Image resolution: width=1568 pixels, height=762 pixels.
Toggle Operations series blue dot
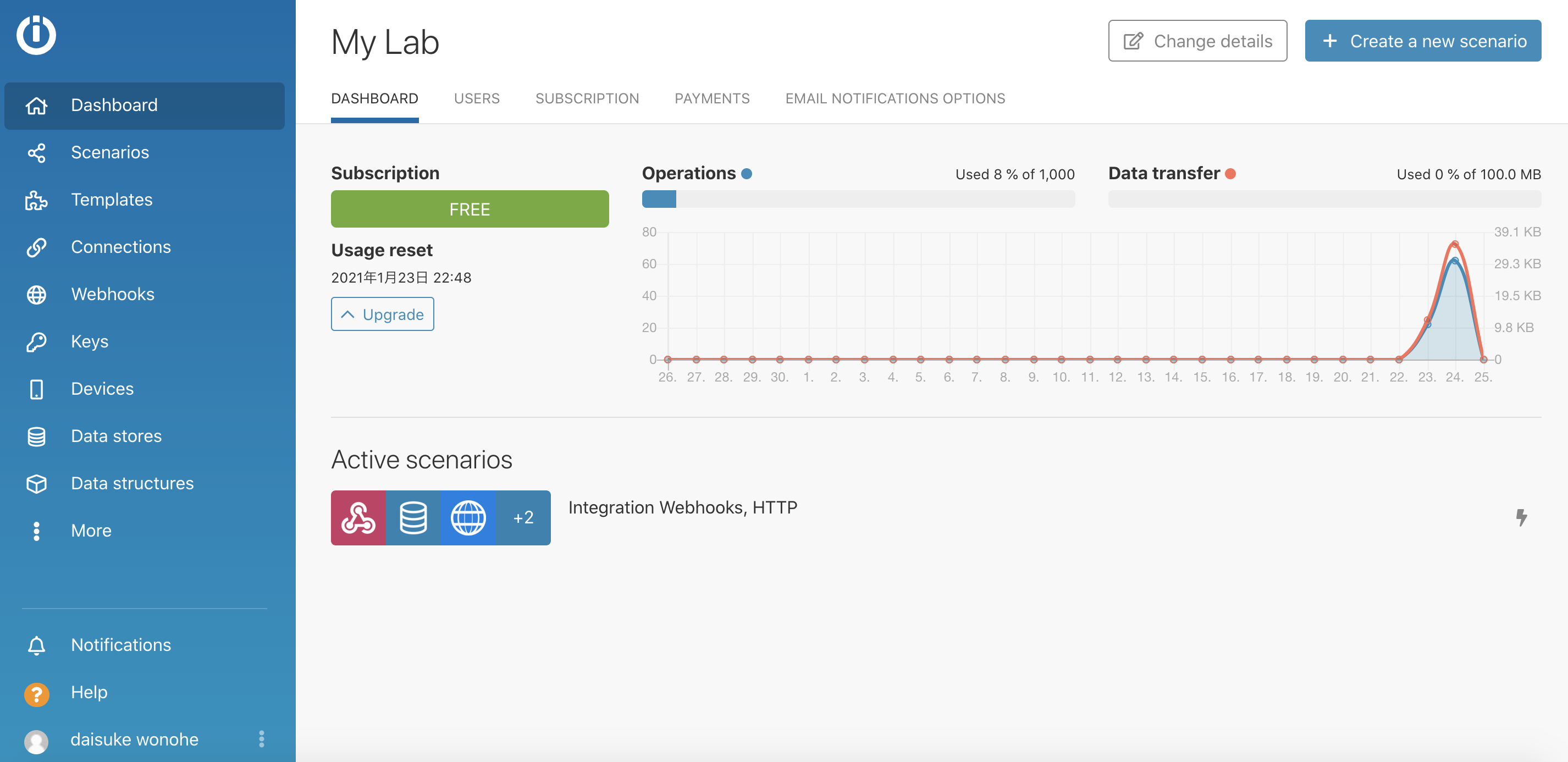pos(747,174)
